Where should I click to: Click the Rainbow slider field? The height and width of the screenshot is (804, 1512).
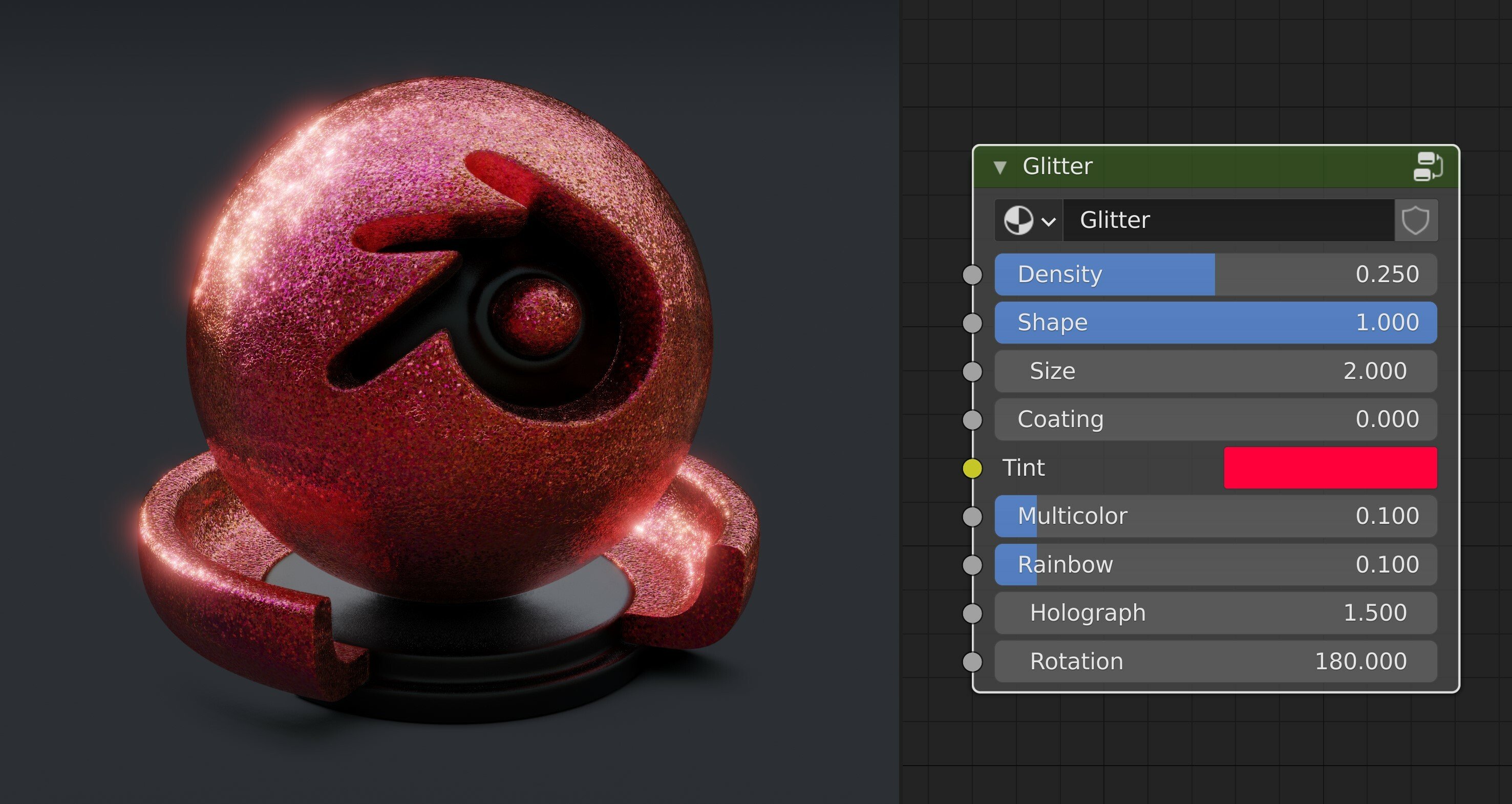[x=1215, y=564]
